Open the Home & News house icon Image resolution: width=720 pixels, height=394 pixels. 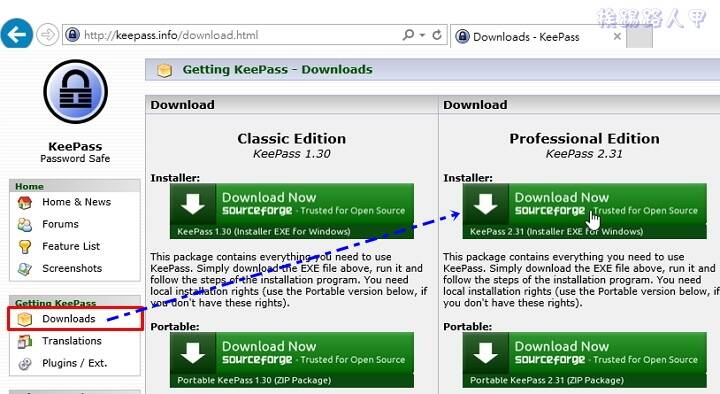[x=25, y=202]
